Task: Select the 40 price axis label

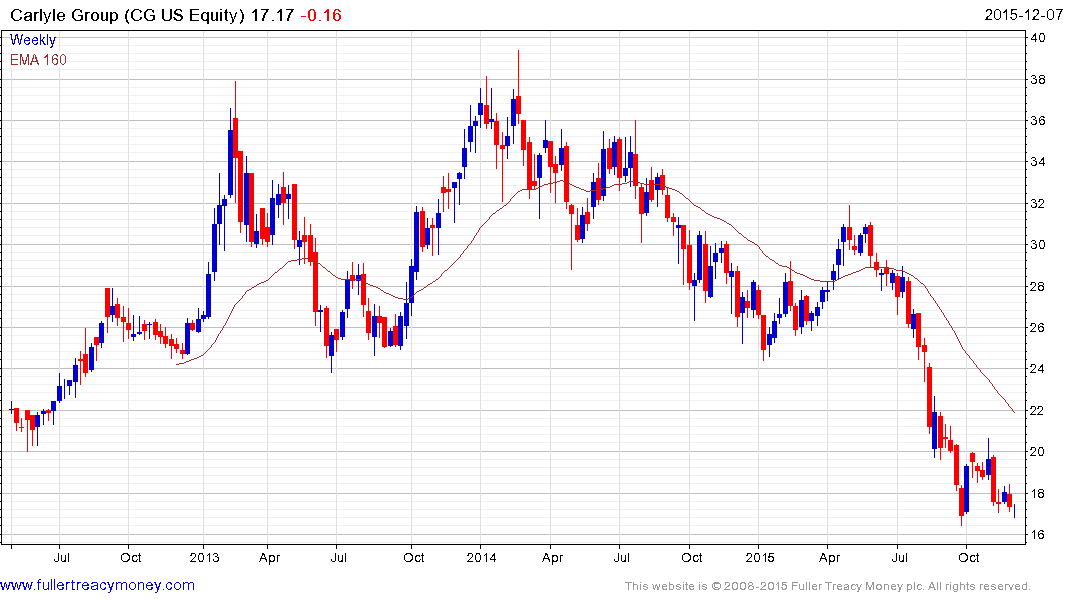Action: 1038,38
